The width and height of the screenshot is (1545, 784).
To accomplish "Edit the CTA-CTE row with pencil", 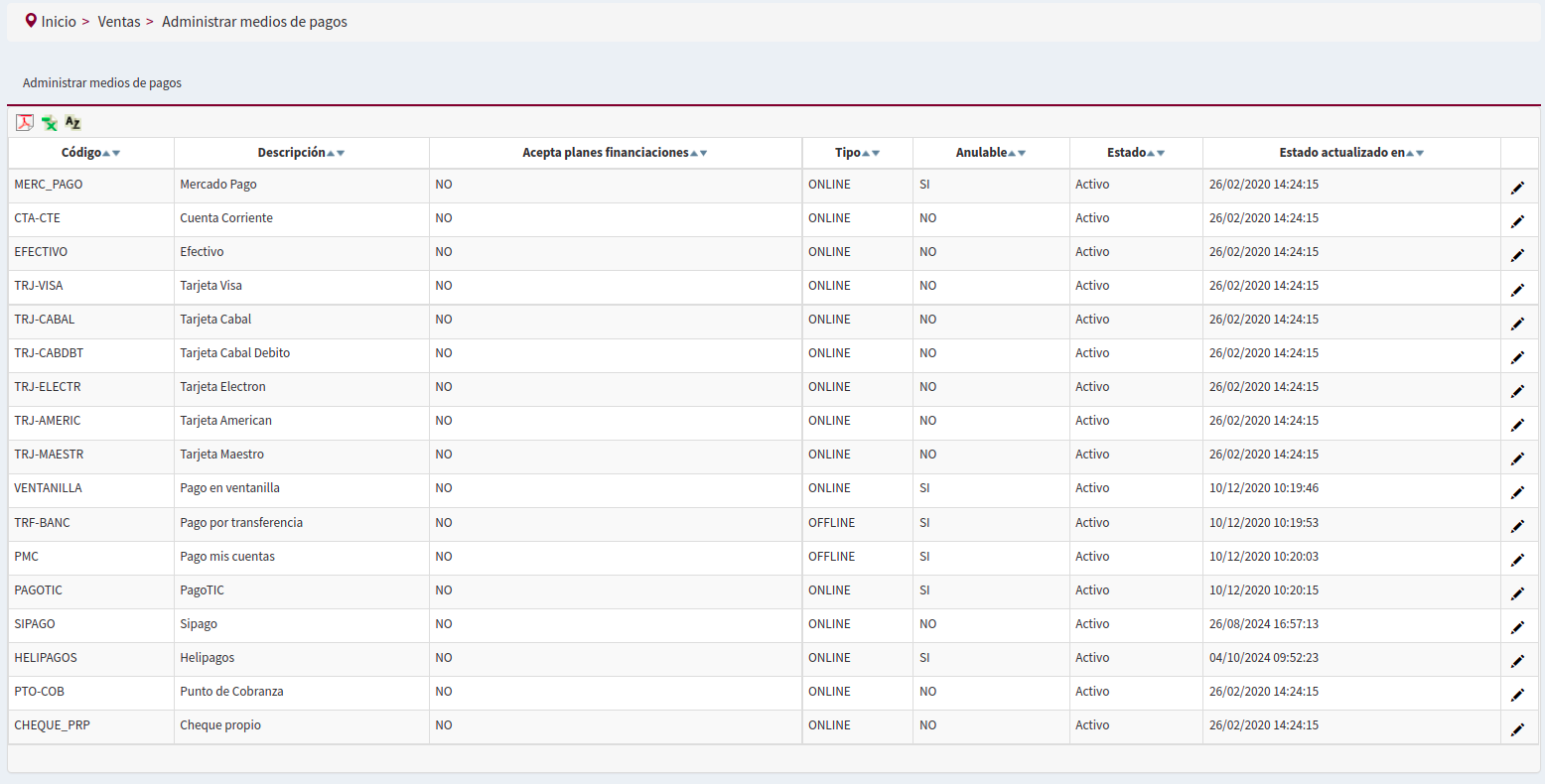I will [x=1517, y=221].
